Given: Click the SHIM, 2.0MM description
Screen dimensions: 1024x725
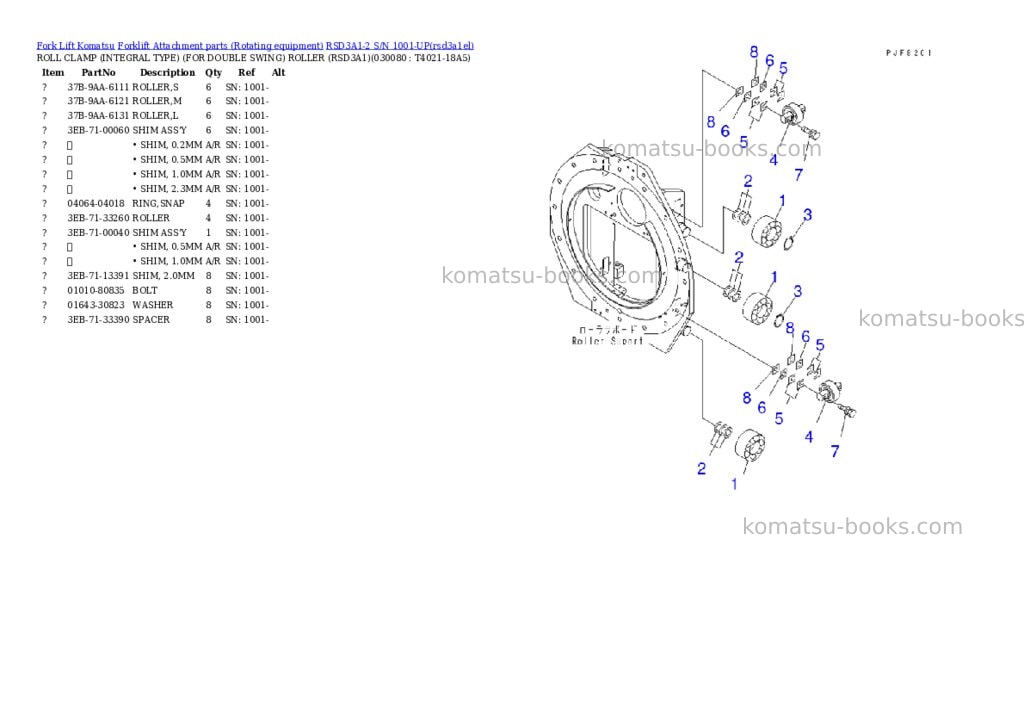Looking at the screenshot, I should tap(163, 276).
